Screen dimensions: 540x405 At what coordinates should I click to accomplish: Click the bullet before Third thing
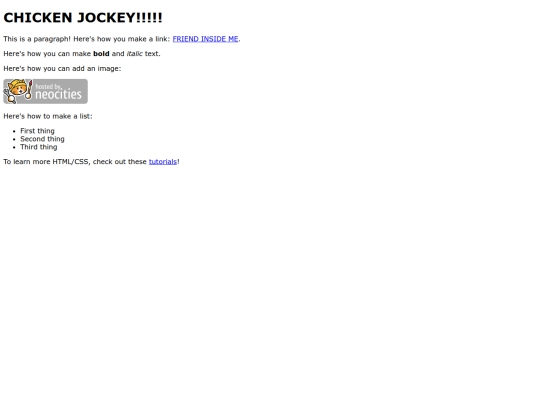(x=14, y=147)
